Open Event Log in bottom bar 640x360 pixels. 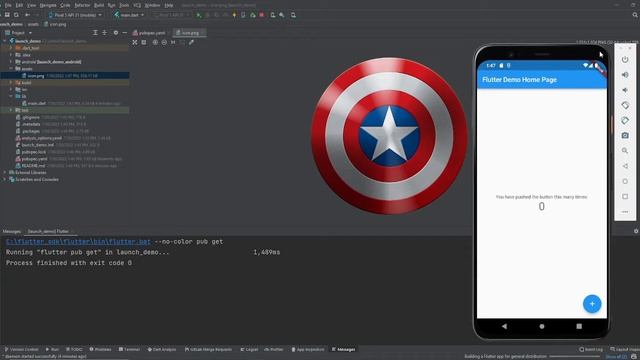(x=591, y=349)
